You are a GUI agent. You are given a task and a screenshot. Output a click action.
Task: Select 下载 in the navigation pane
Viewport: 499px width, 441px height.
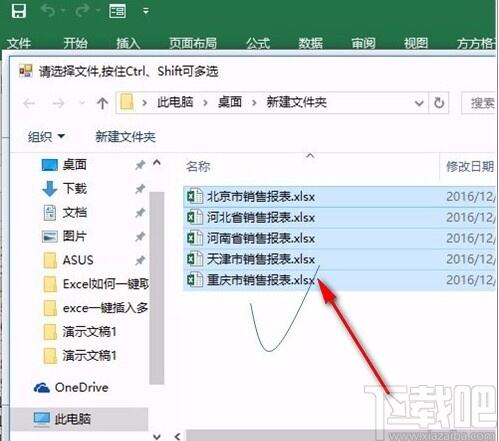point(75,188)
